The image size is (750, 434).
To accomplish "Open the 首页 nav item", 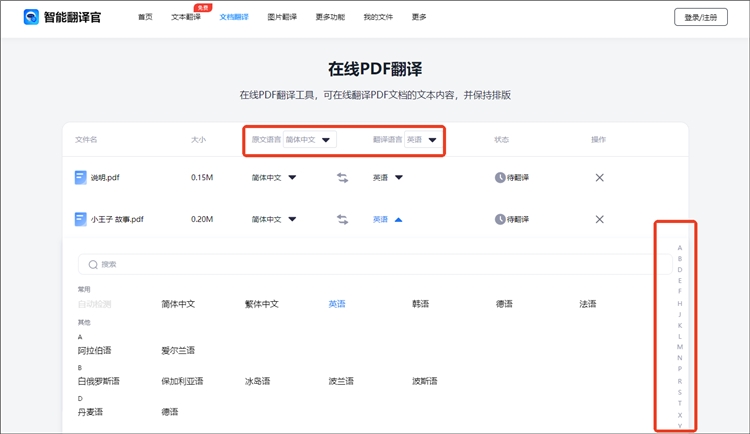I will point(145,17).
